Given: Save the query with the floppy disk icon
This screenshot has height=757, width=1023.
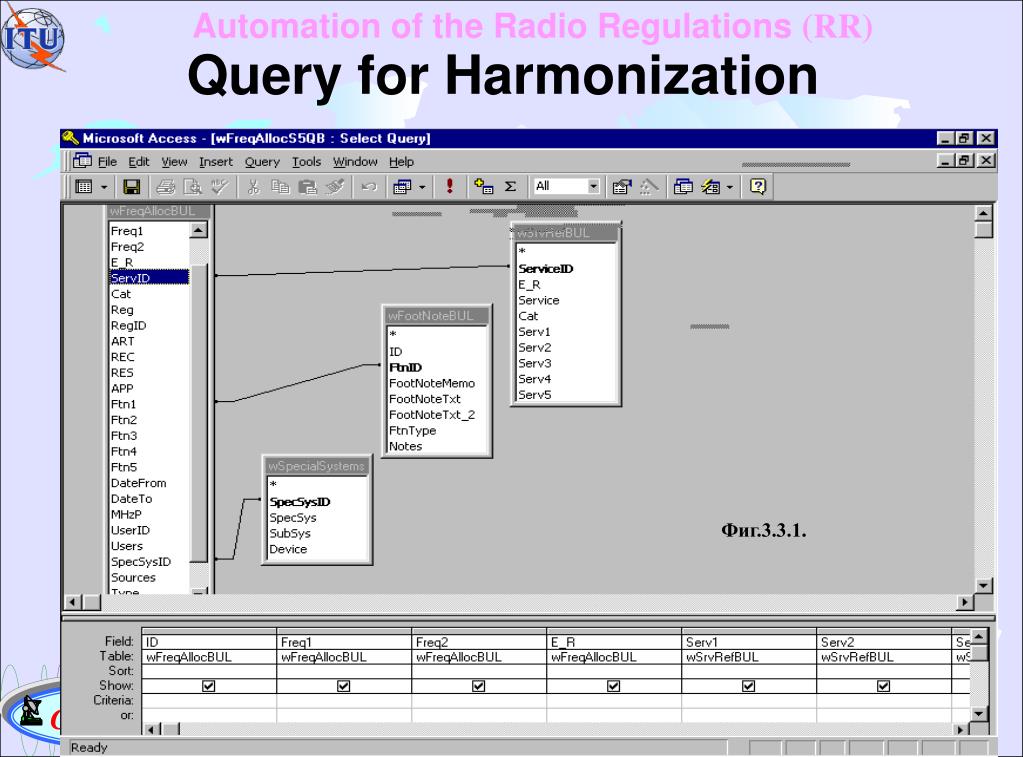Looking at the screenshot, I should tap(132, 187).
